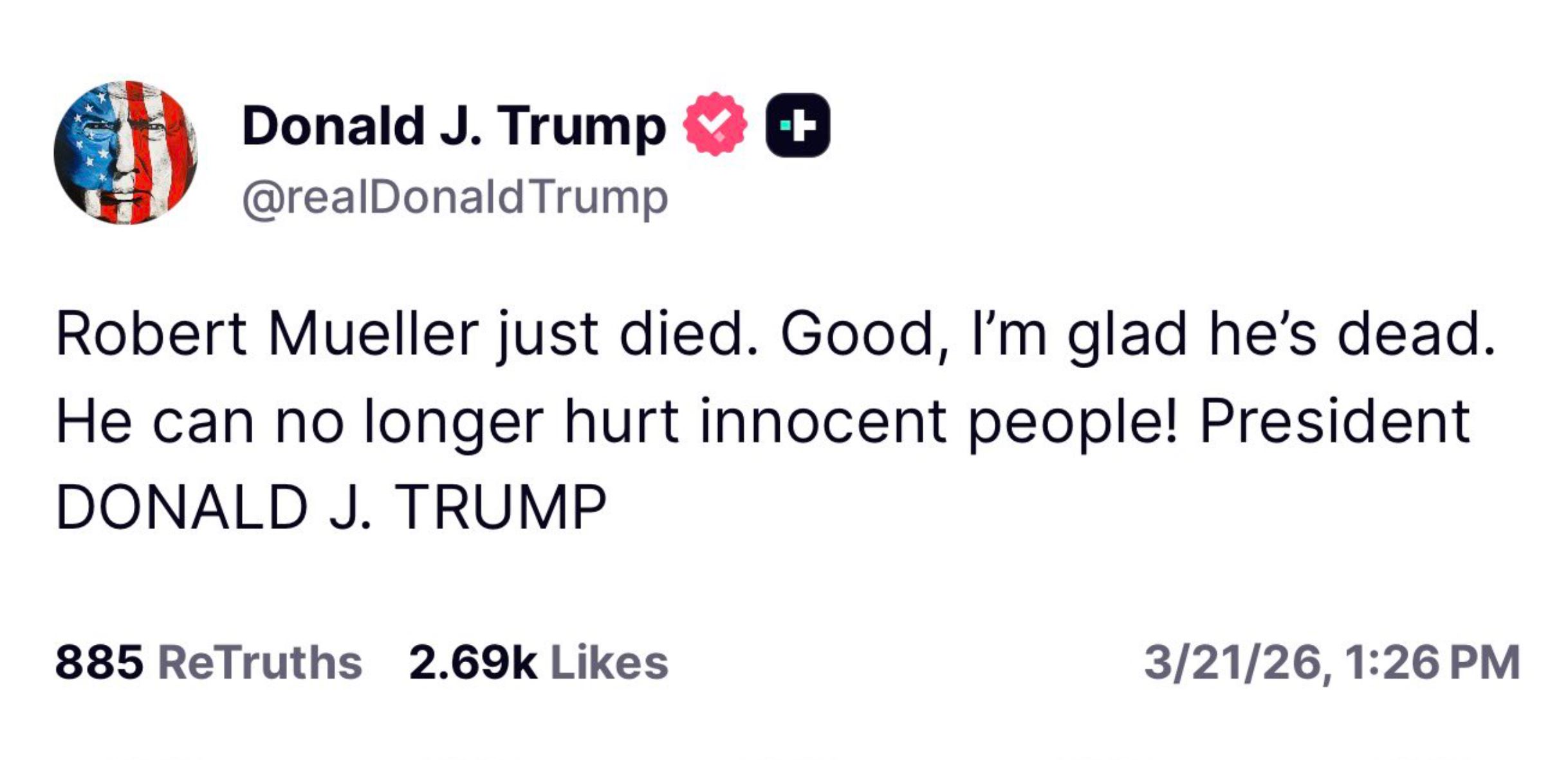Image resolution: width=1568 pixels, height=760 pixels.
Task: Click the 'DONALD J. TRUMP' uppercase signature
Action: click(x=331, y=508)
